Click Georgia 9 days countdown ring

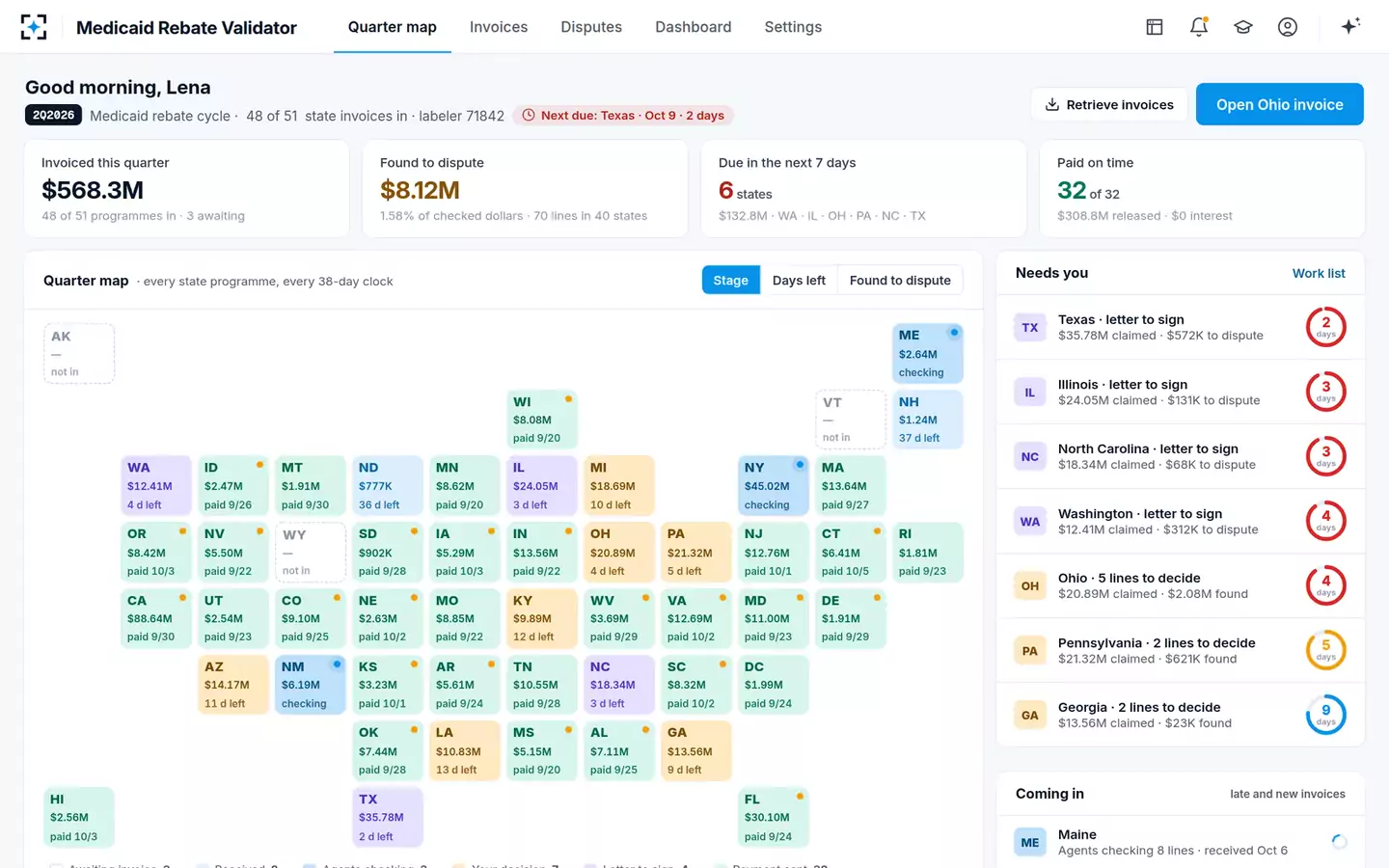point(1325,716)
